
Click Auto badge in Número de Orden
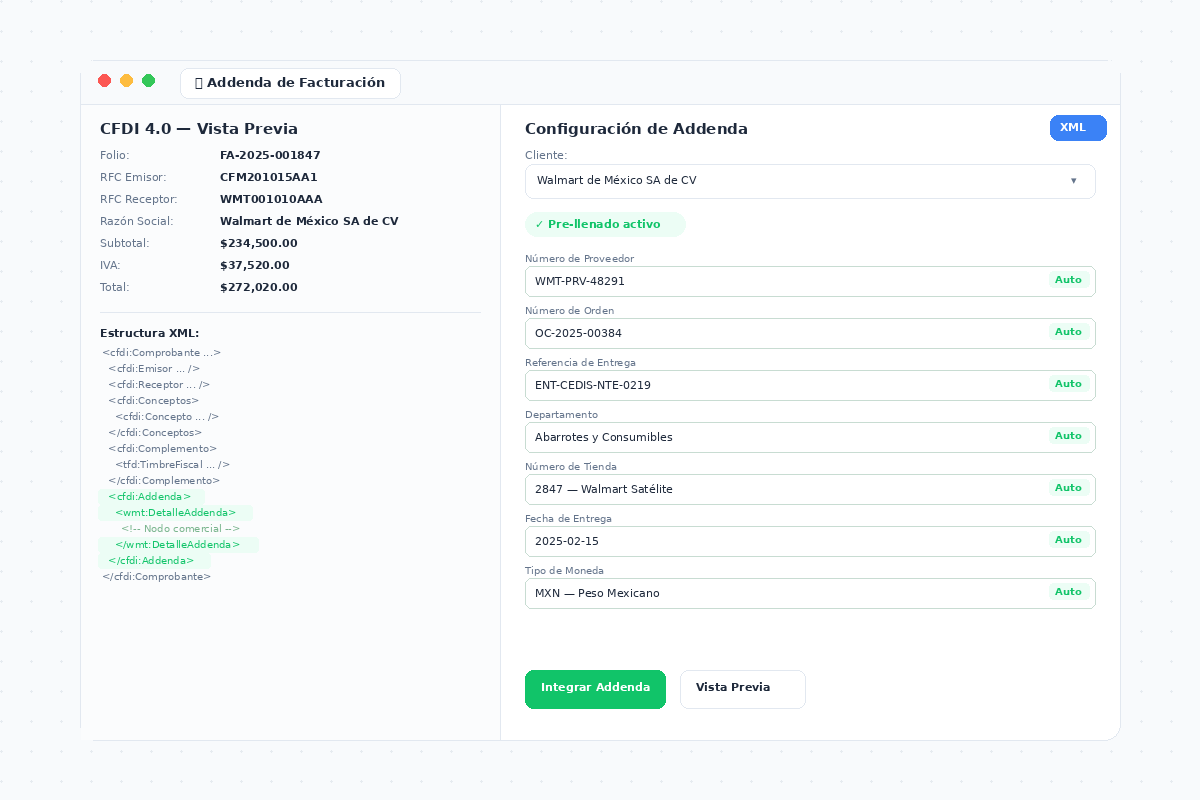(x=1068, y=332)
